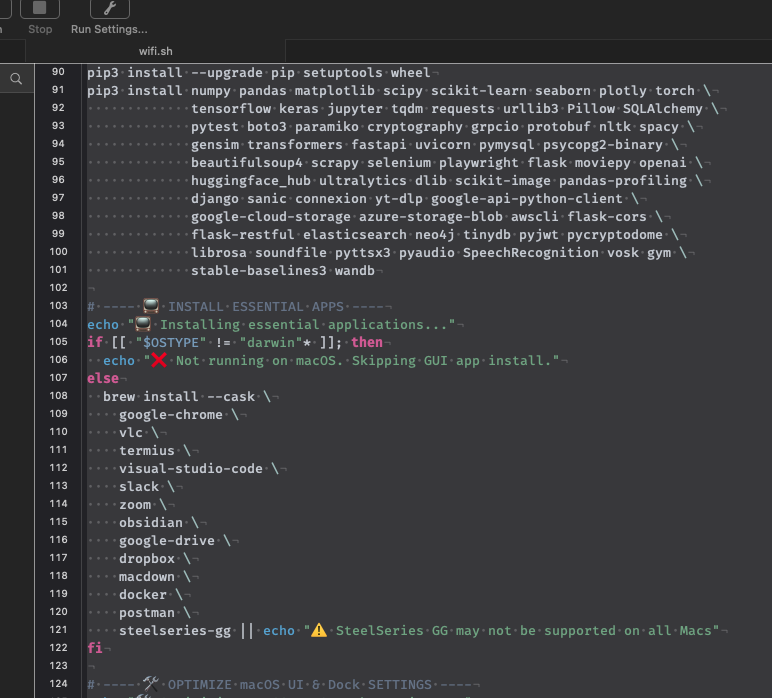Click on 'docker' on line 119

[x=143, y=595]
